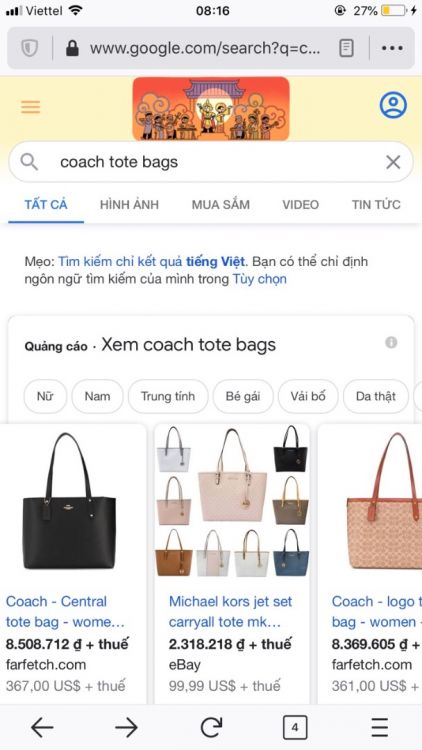Clear the search box with X
This screenshot has width=422, height=750.
393,162
